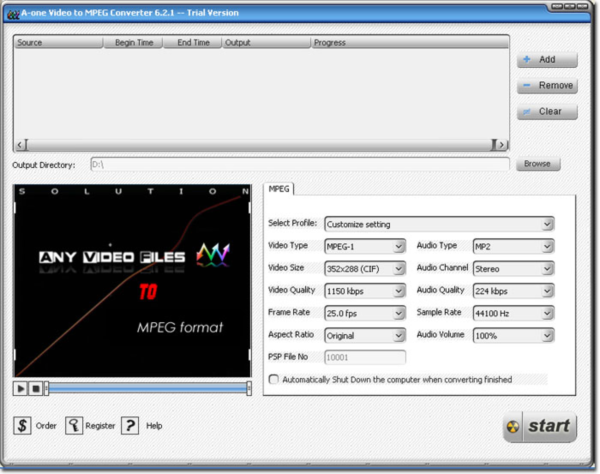Open the Audio Volume dropdown
This screenshot has height=474, width=600.
click(514, 336)
